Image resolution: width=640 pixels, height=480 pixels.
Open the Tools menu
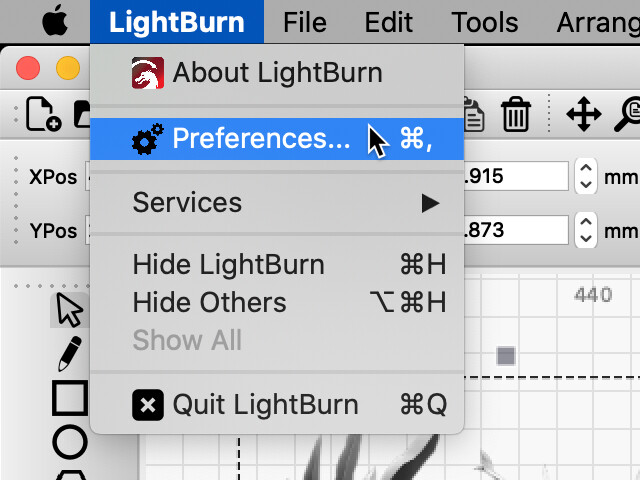click(x=484, y=22)
